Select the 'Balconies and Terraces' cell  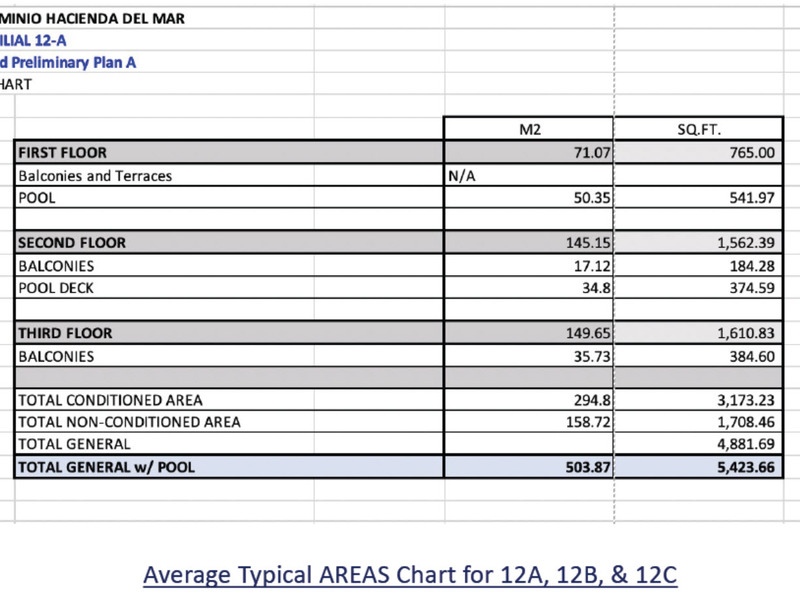(229, 175)
